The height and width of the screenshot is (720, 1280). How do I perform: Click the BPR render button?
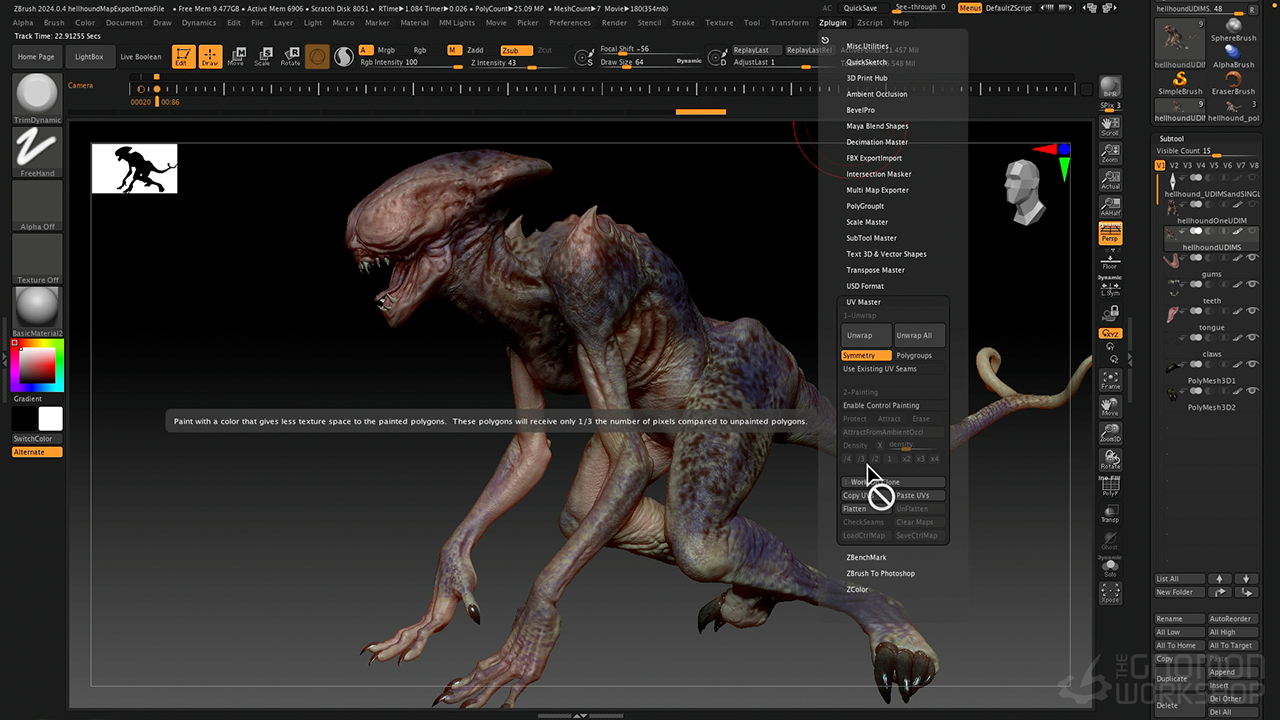pos(1110,86)
